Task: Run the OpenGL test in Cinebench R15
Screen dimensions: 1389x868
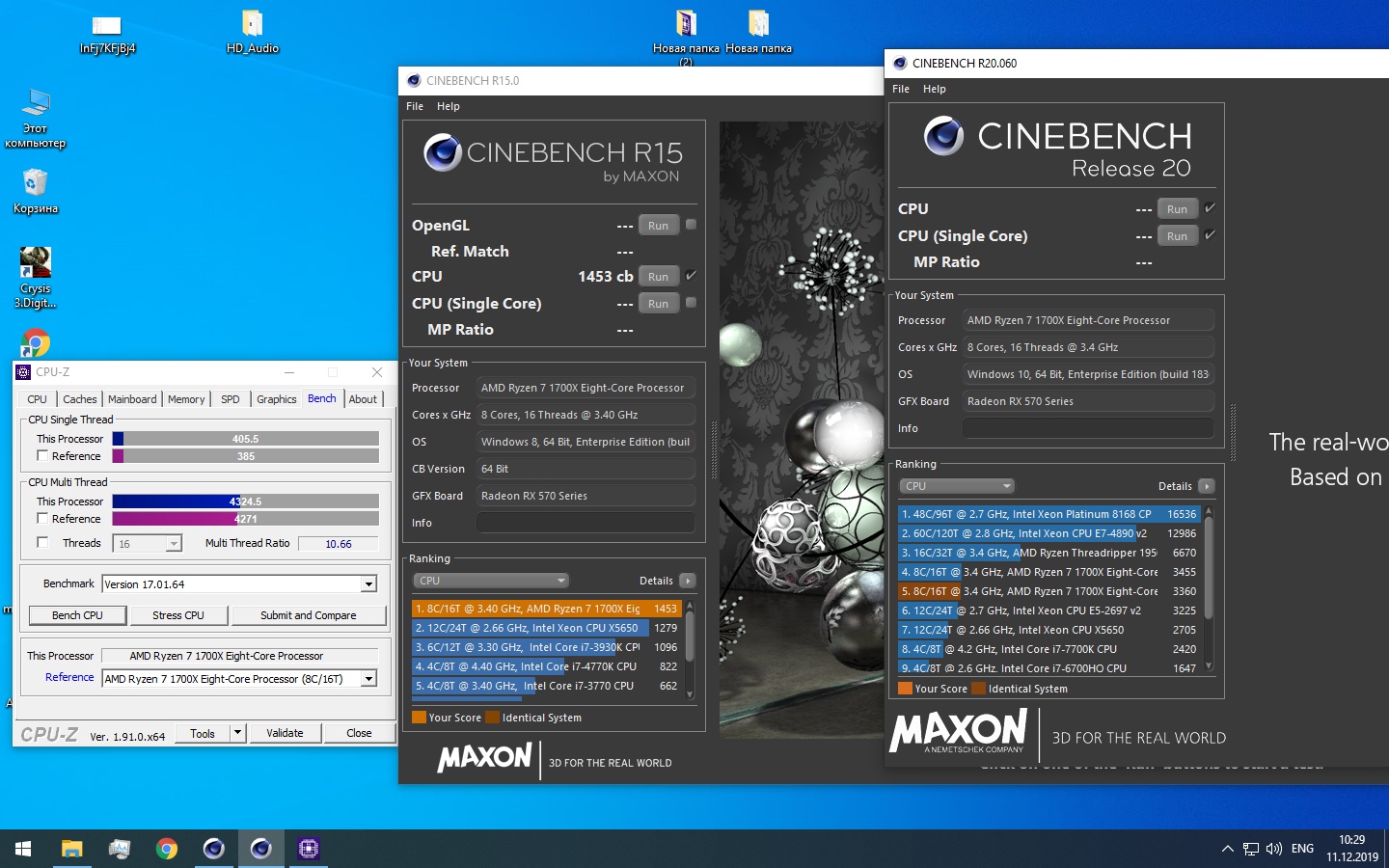Action: pyautogui.click(x=658, y=225)
